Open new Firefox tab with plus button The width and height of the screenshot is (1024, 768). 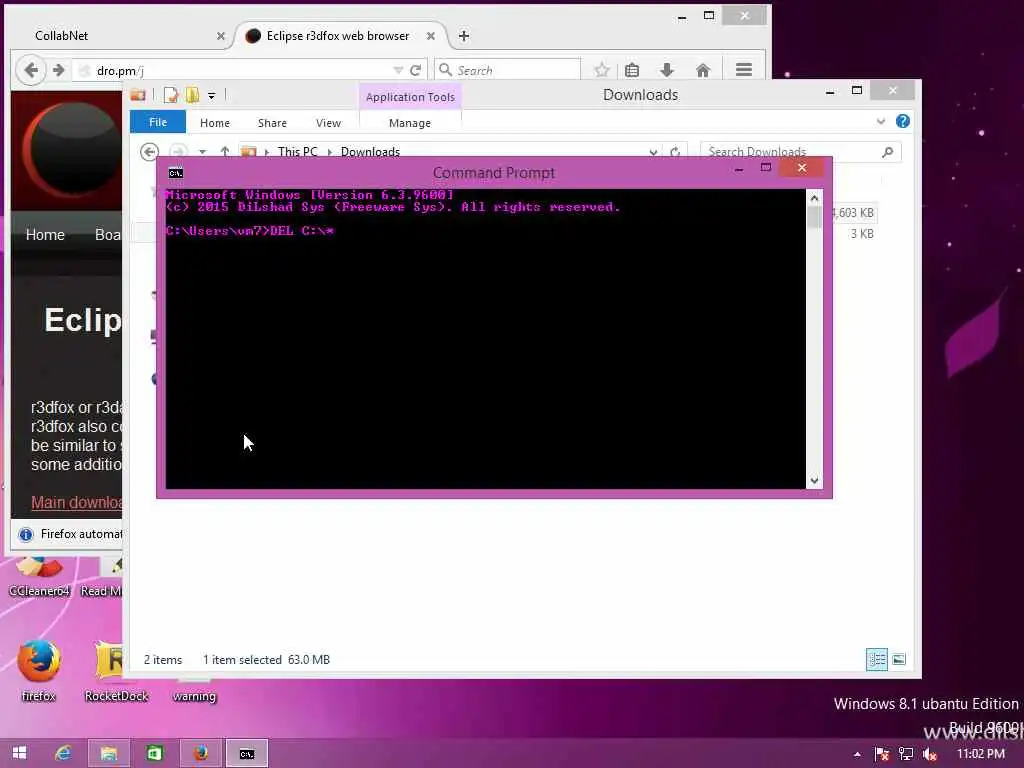pyautogui.click(x=464, y=36)
